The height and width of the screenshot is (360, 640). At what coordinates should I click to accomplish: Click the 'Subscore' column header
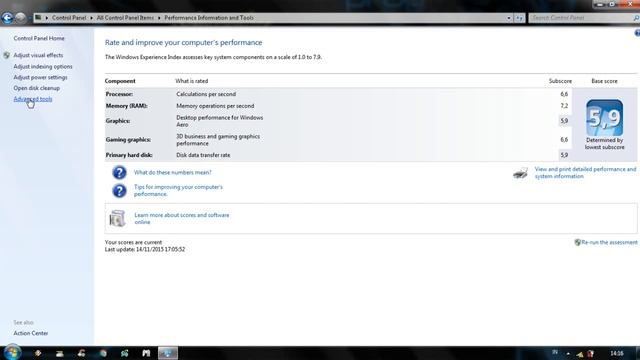pos(560,81)
